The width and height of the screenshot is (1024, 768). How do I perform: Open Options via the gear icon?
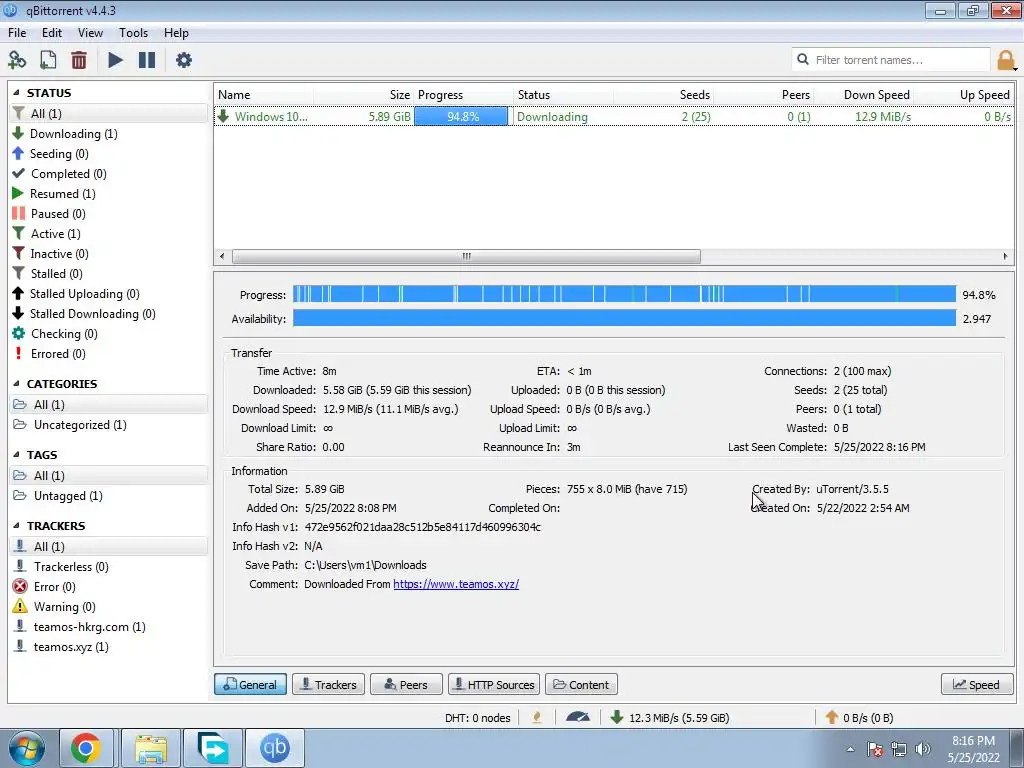click(x=184, y=60)
